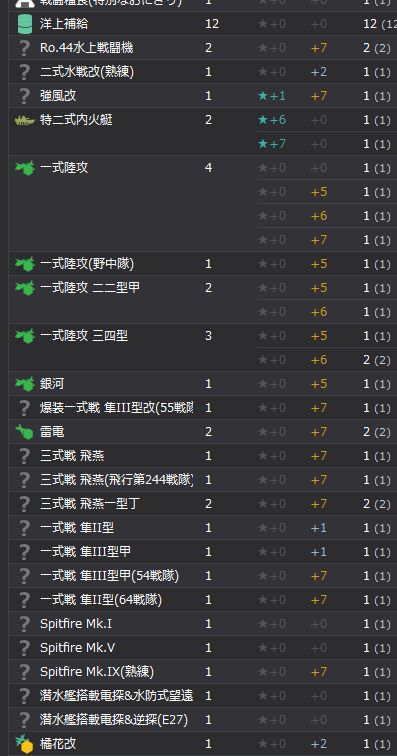Click question mark icon beside Ro.44水上戦闘機
Image resolution: width=397 pixels, height=756 pixels.
pos(24,48)
